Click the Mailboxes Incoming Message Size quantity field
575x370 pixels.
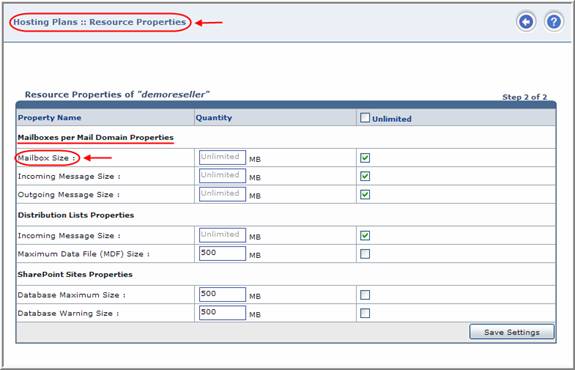point(222,176)
